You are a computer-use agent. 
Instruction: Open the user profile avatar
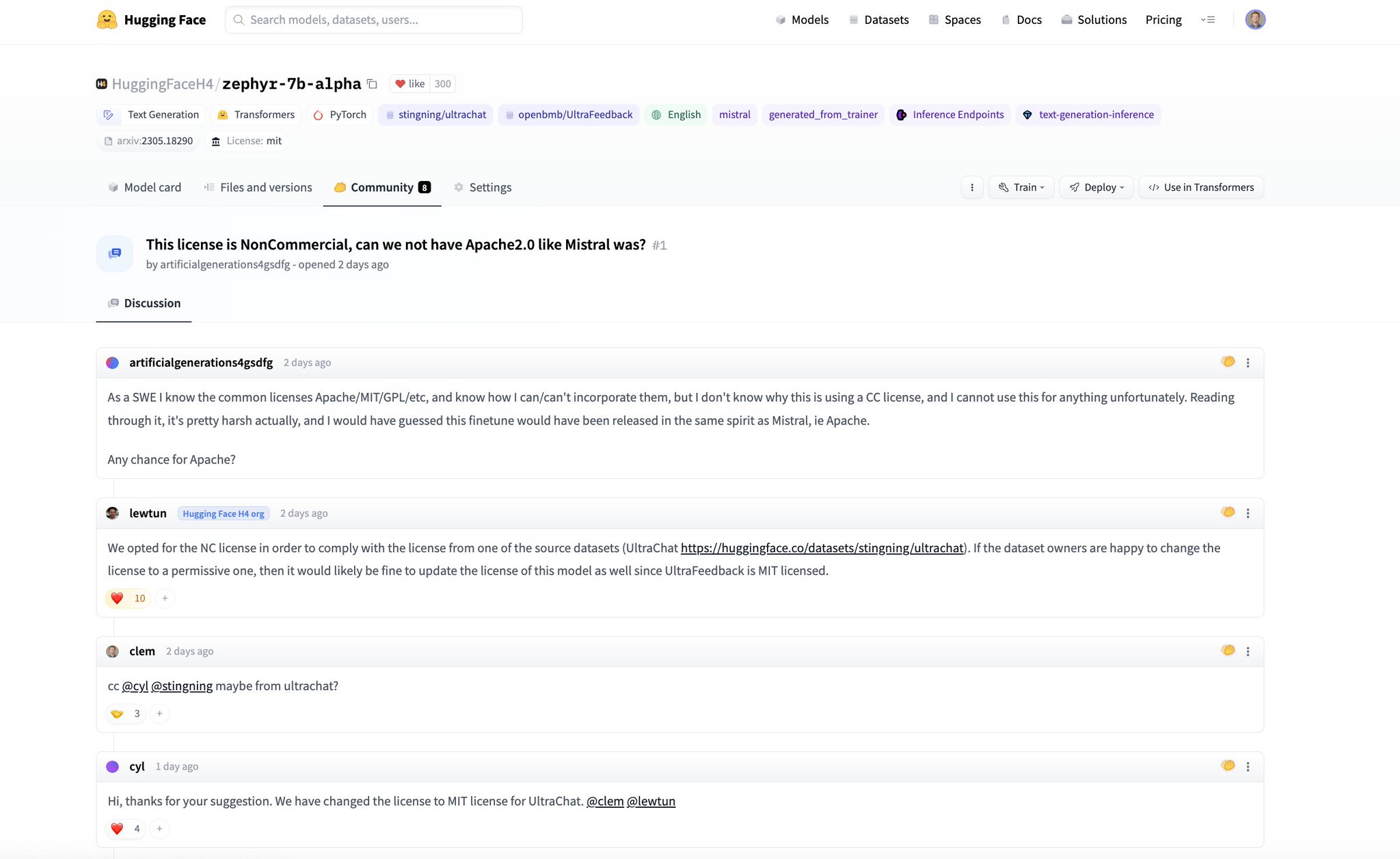click(1255, 20)
